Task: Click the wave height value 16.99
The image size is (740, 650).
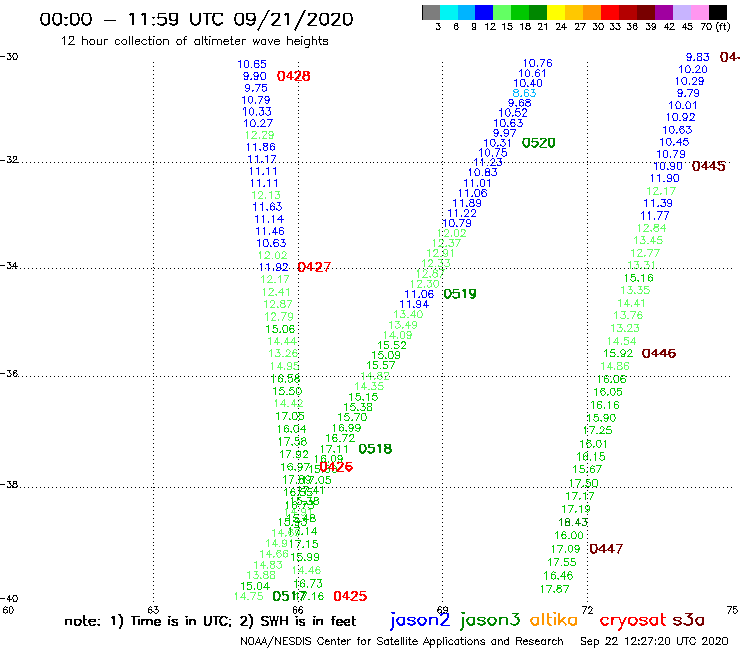Action: coord(346,428)
